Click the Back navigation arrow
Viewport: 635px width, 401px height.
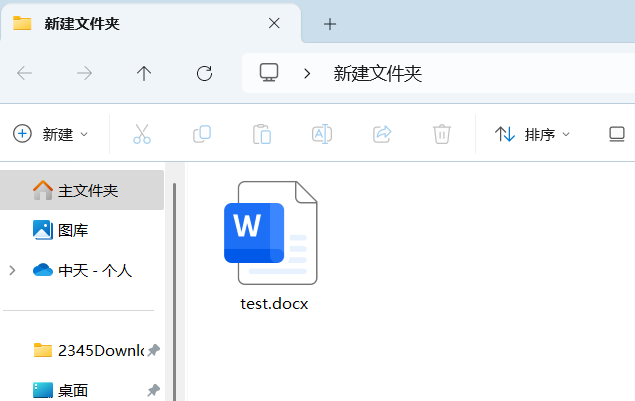pyautogui.click(x=24, y=73)
